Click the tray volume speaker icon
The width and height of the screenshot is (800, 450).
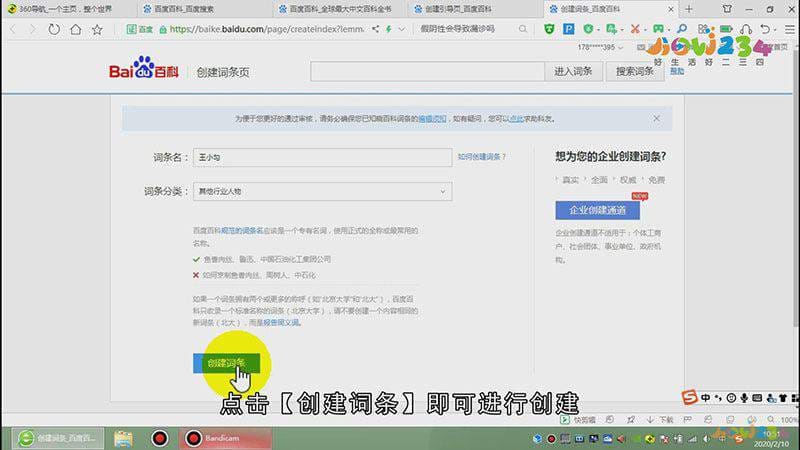click(706, 439)
